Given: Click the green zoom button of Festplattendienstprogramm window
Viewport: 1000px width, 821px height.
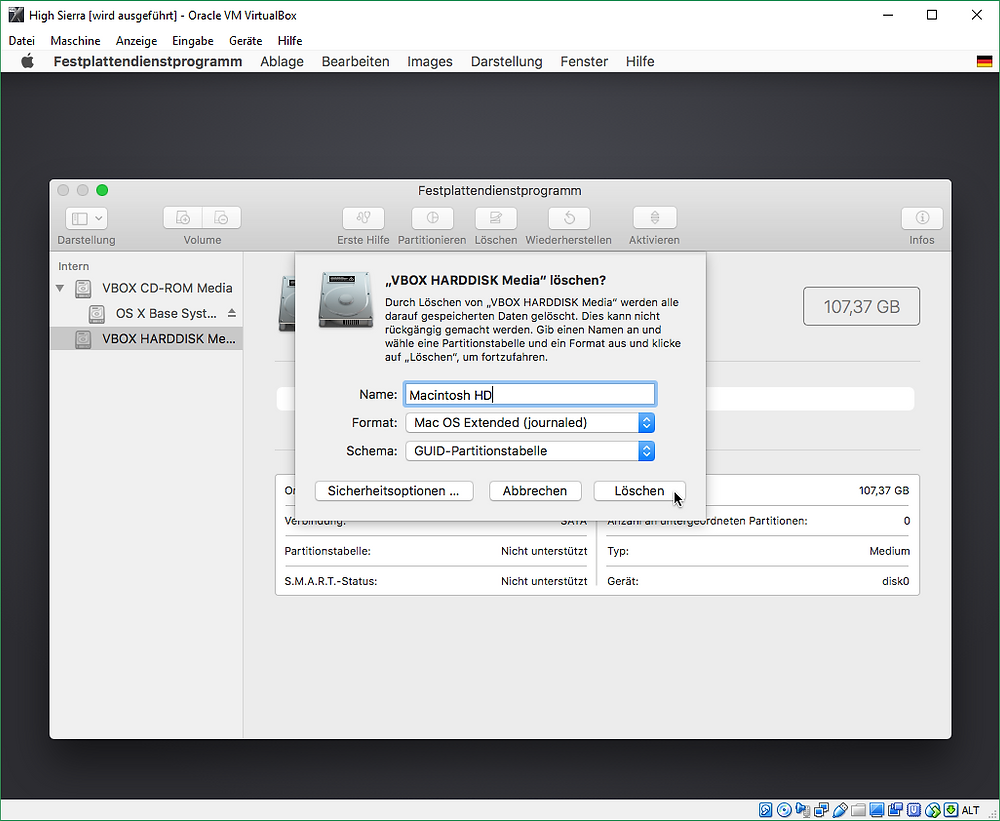Looking at the screenshot, I should (x=102, y=190).
